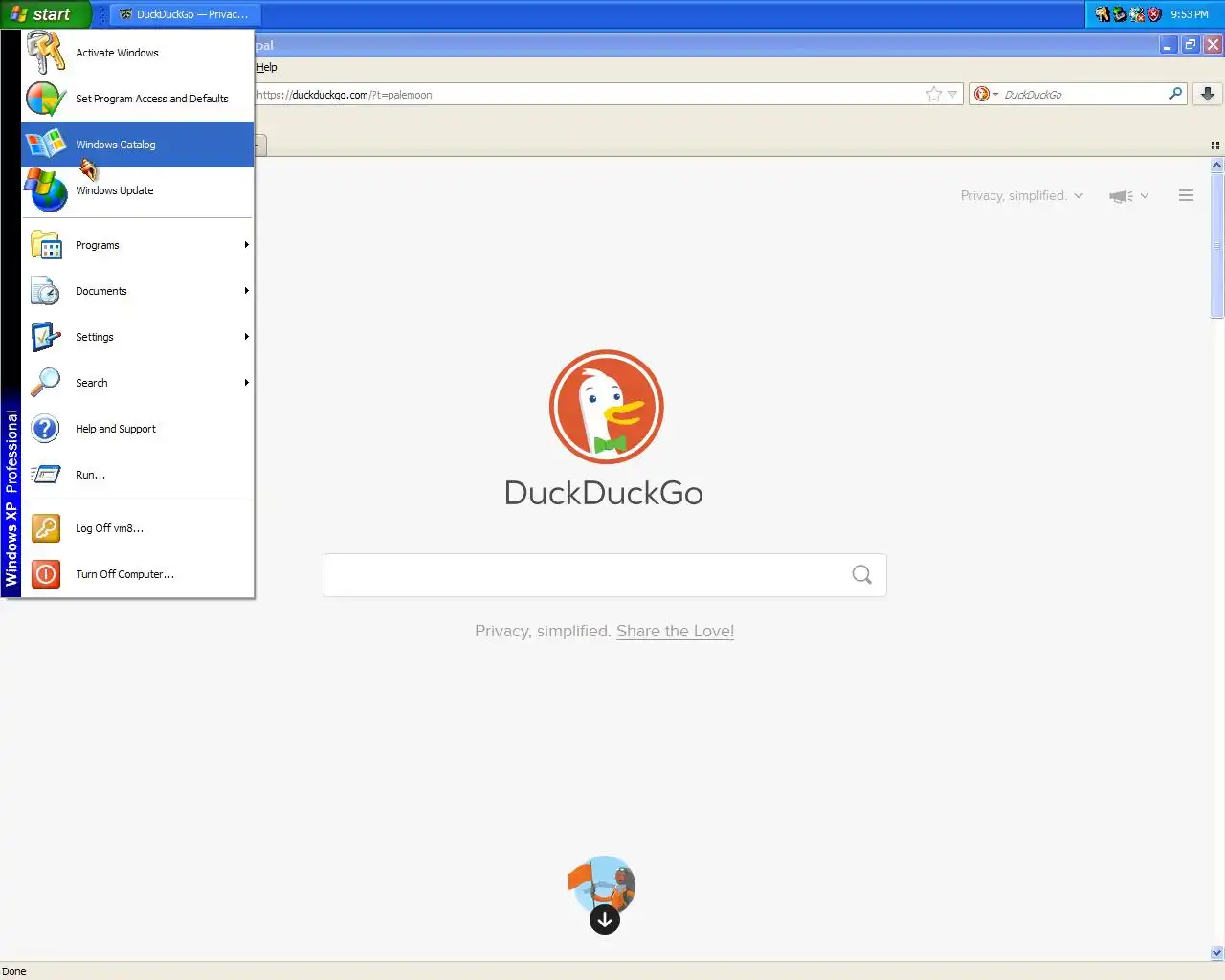
Task: Open Help and Support
Action: click(138, 429)
